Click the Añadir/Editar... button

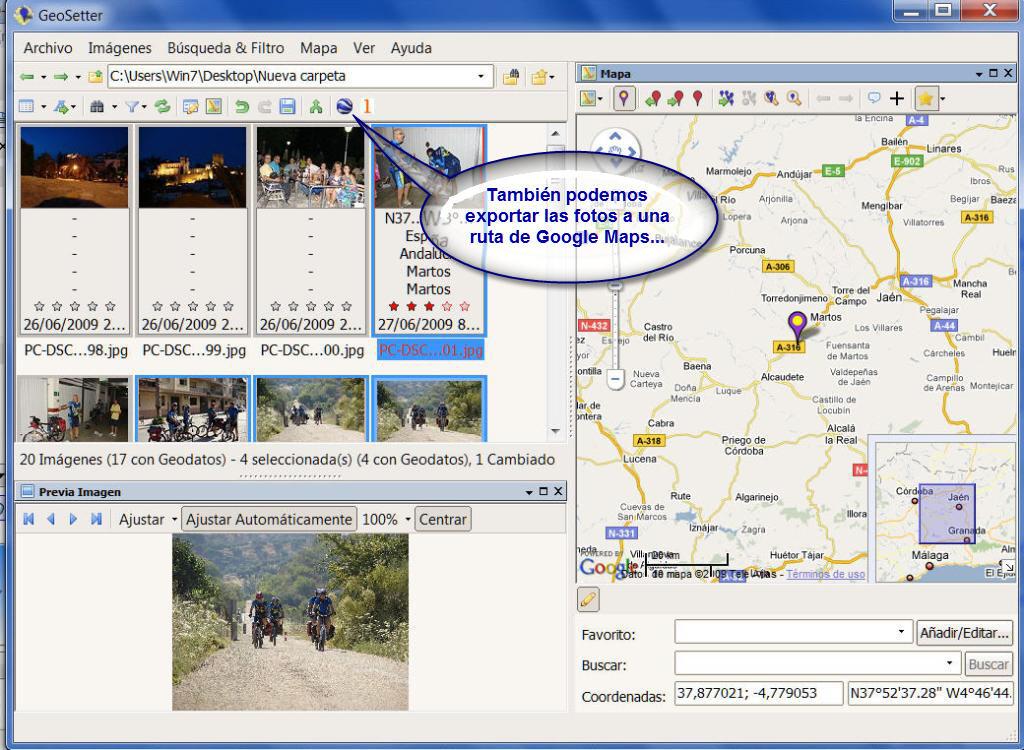965,632
